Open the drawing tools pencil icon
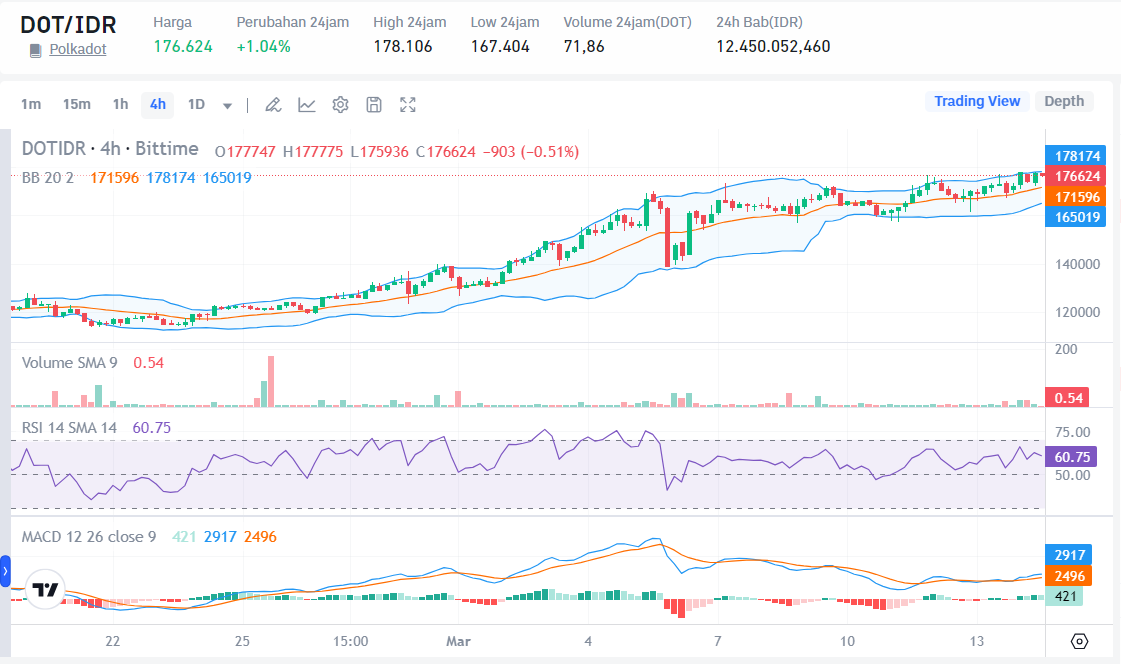Screen dimensions: 1121x664 click(x=272, y=105)
